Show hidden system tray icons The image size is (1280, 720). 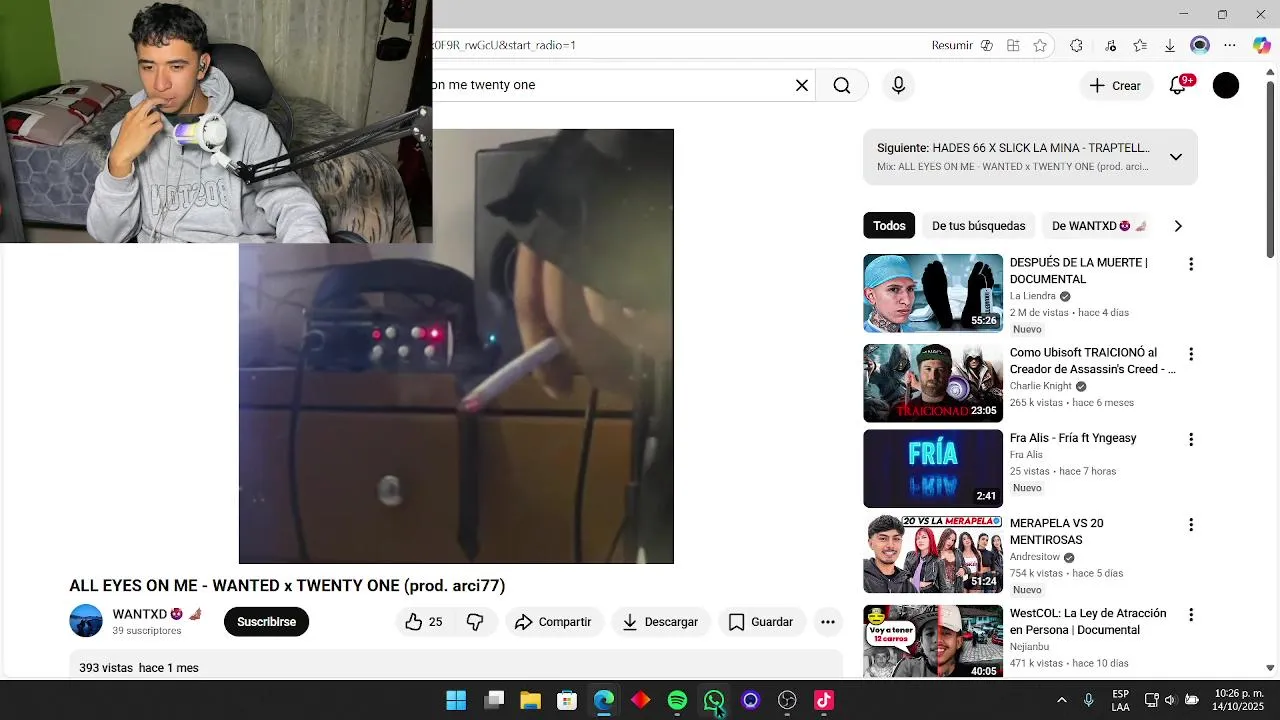(1061, 700)
